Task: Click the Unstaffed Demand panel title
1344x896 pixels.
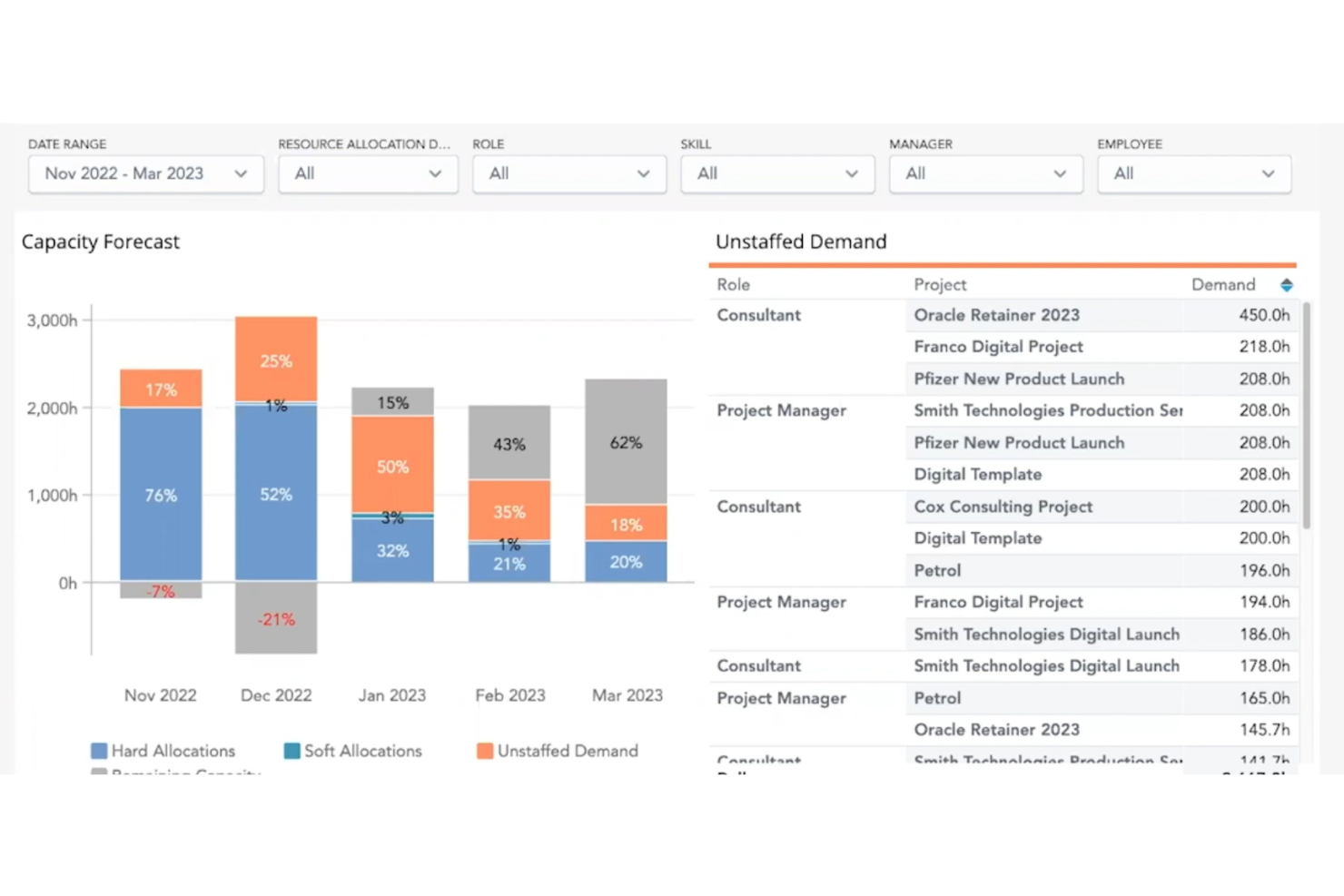Action: coord(801,241)
